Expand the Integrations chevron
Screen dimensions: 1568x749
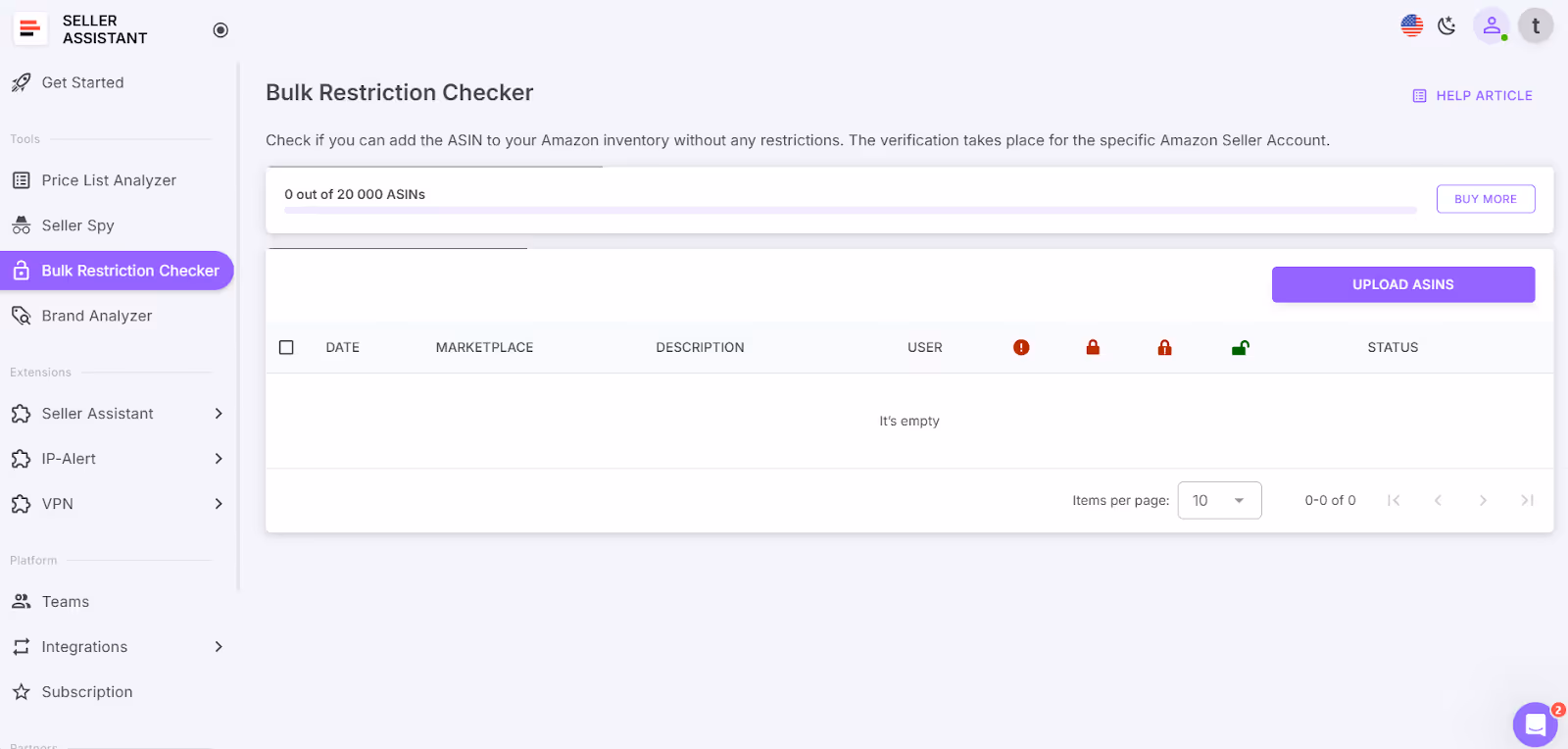[219, 647]
